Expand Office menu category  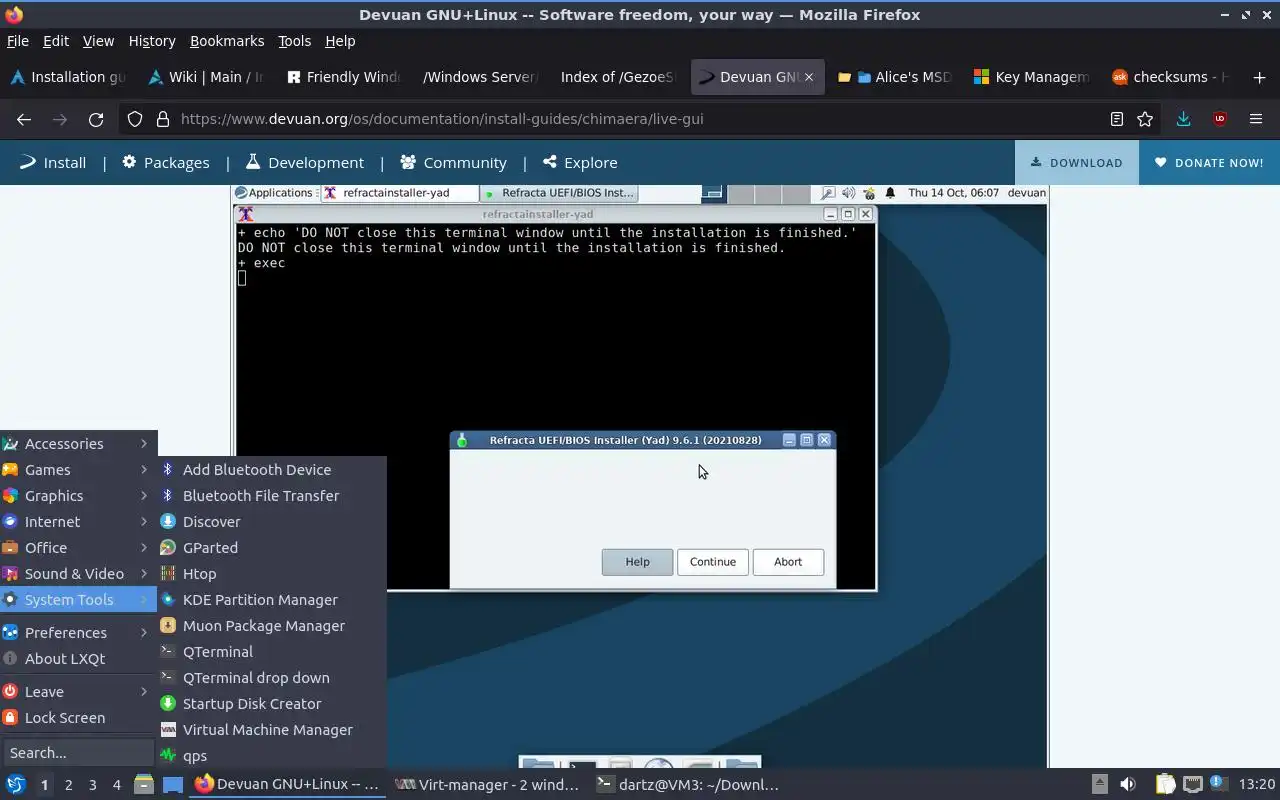point(78,547)
